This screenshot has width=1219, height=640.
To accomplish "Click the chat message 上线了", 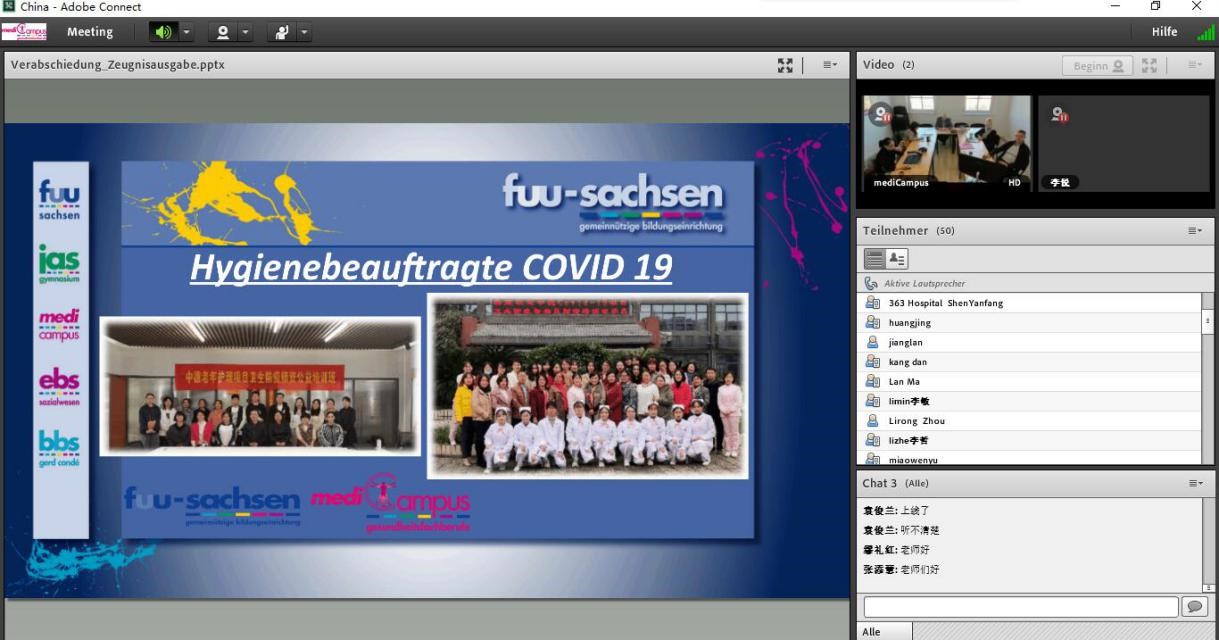I will [x=916, y=510].
